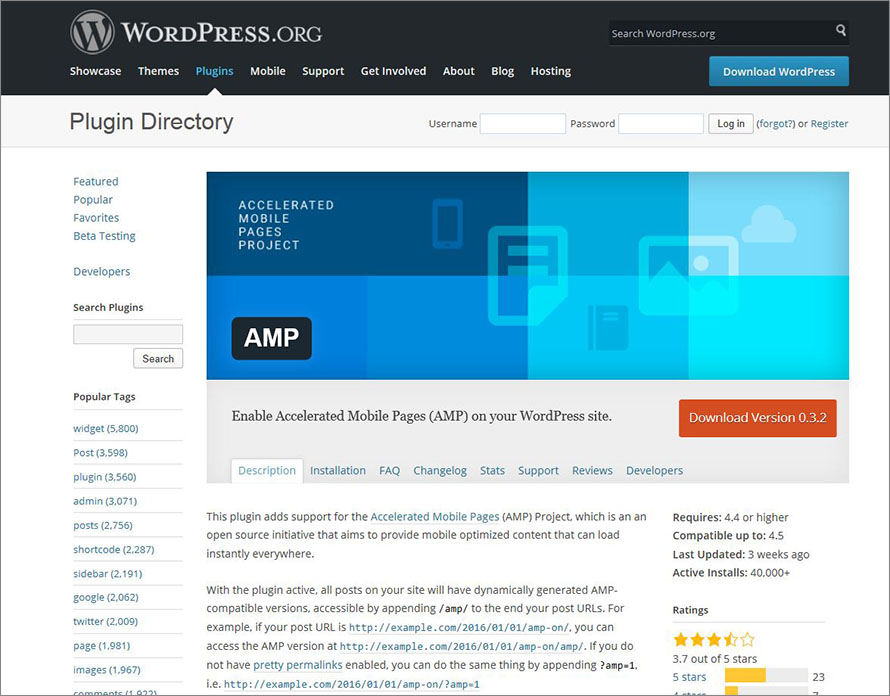890x696 pixels.
Task: Open the Hosting navigation link
Action: (x=551, y=71)
